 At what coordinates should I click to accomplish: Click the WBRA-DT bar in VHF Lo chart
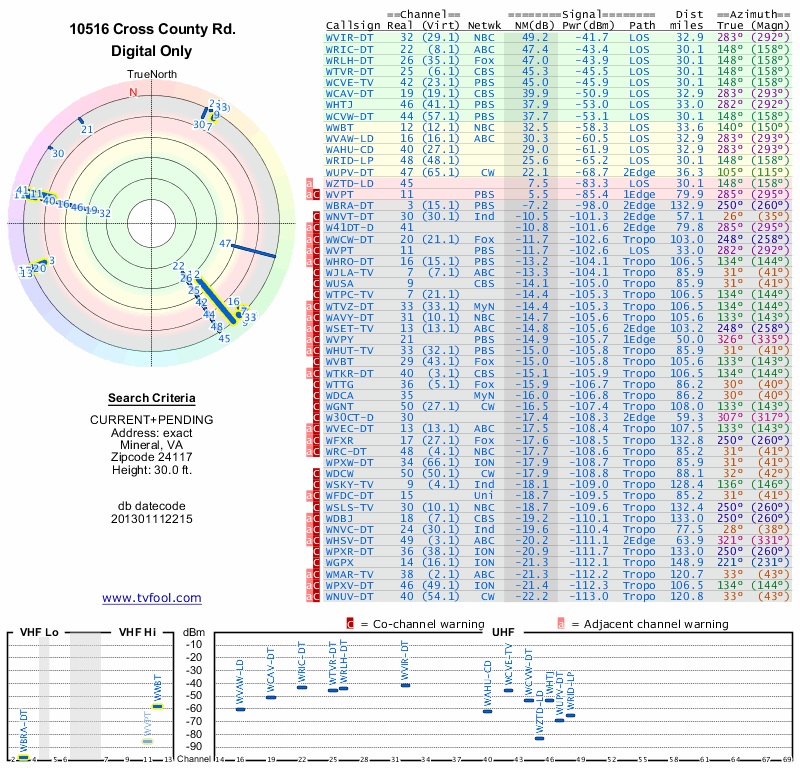click(23, 758)
